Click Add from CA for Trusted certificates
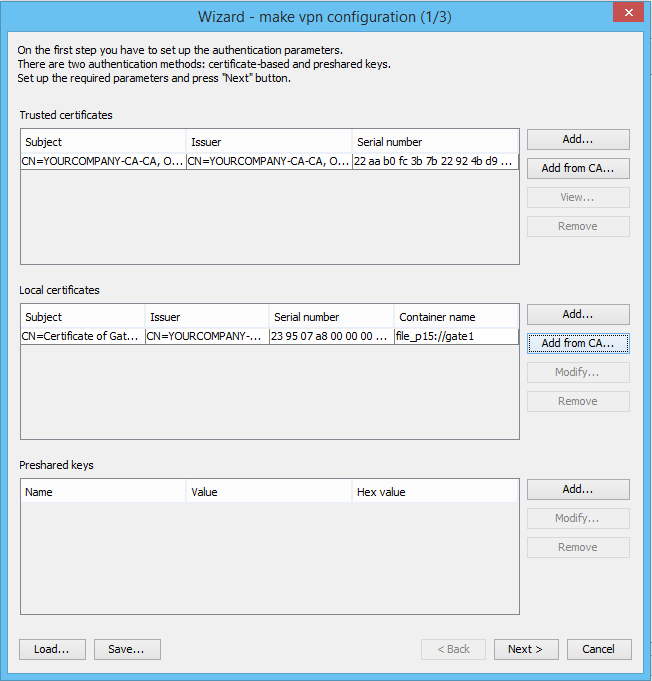Viewport: 652px width, 681px height. coord(578,169)
